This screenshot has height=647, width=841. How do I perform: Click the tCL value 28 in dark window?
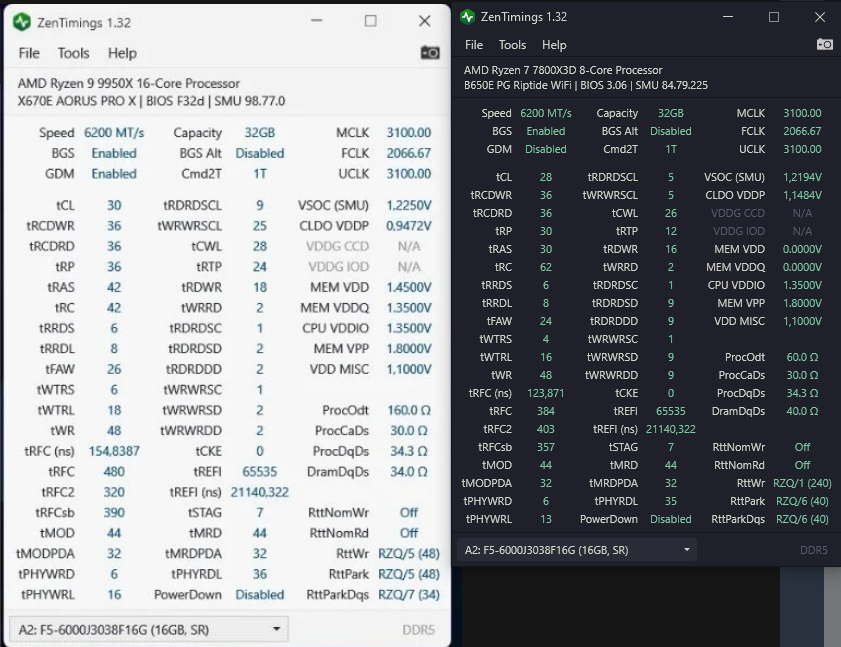pos(546,177)
